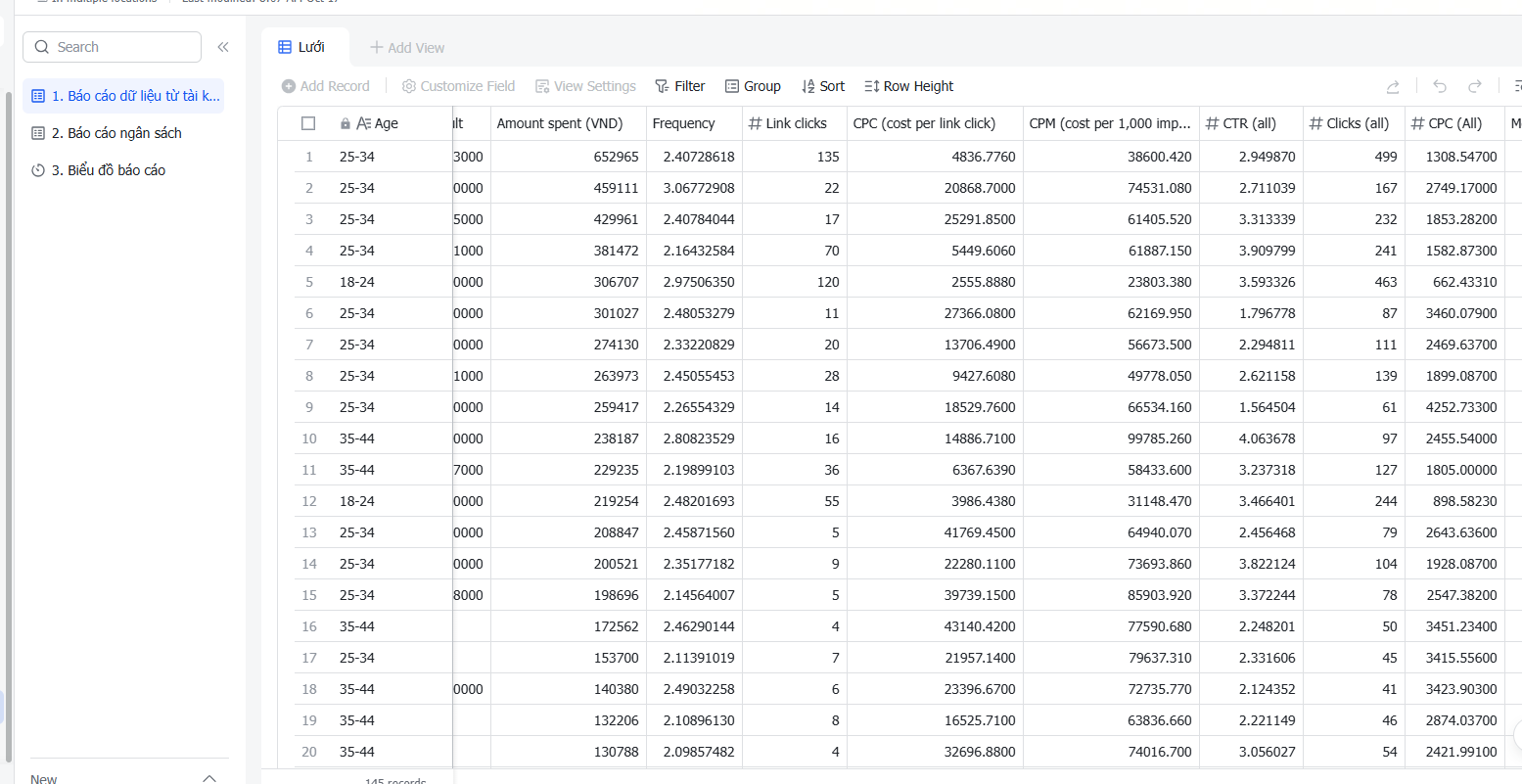Click the Amount spent cell 652965
1522x784 pixels.
point(569,157)
